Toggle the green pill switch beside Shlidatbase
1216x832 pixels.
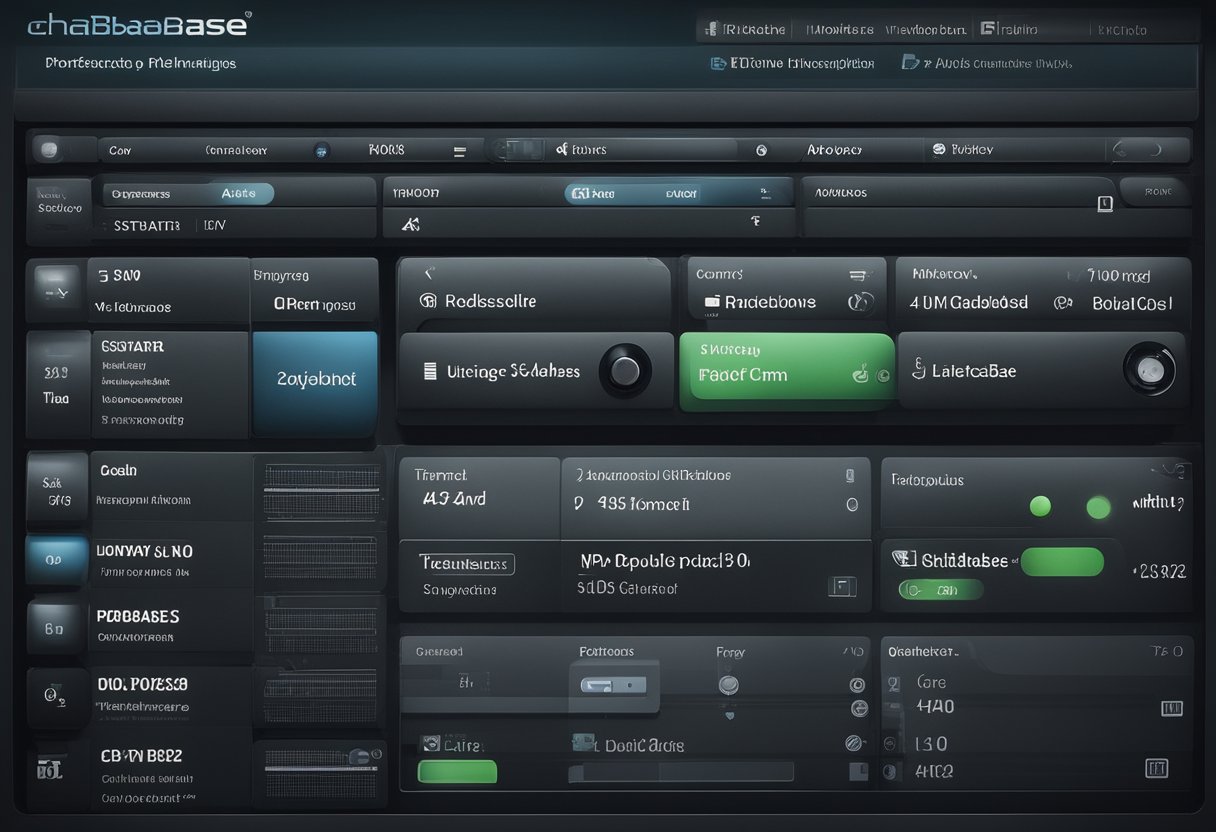point(1063,562)
